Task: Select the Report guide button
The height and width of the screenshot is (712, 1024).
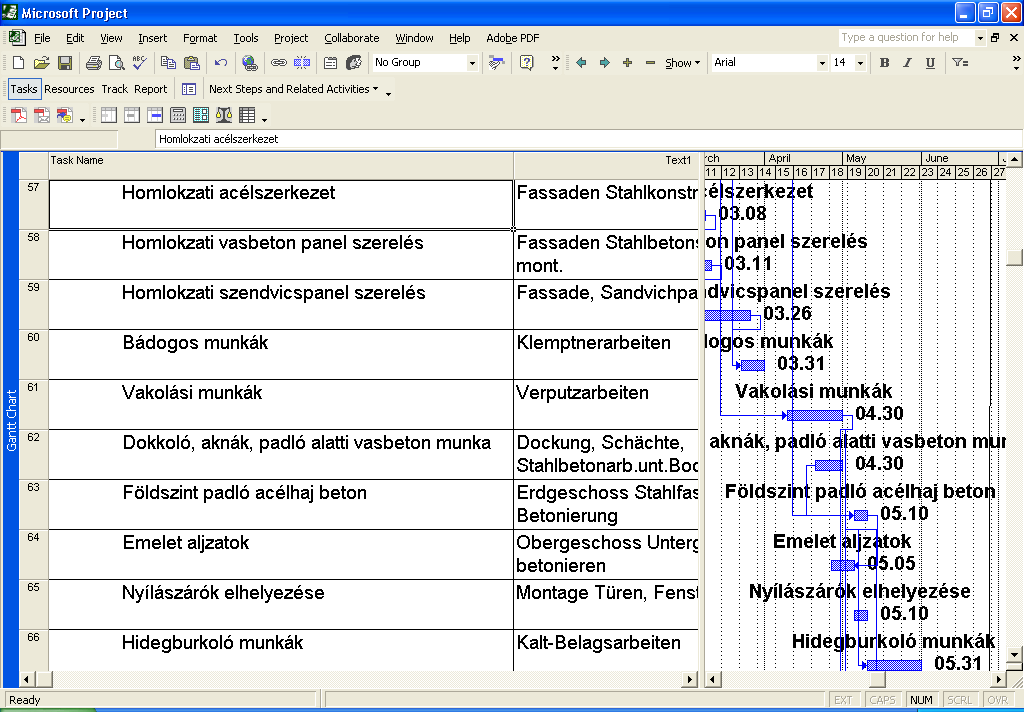Action: point(151,89)
